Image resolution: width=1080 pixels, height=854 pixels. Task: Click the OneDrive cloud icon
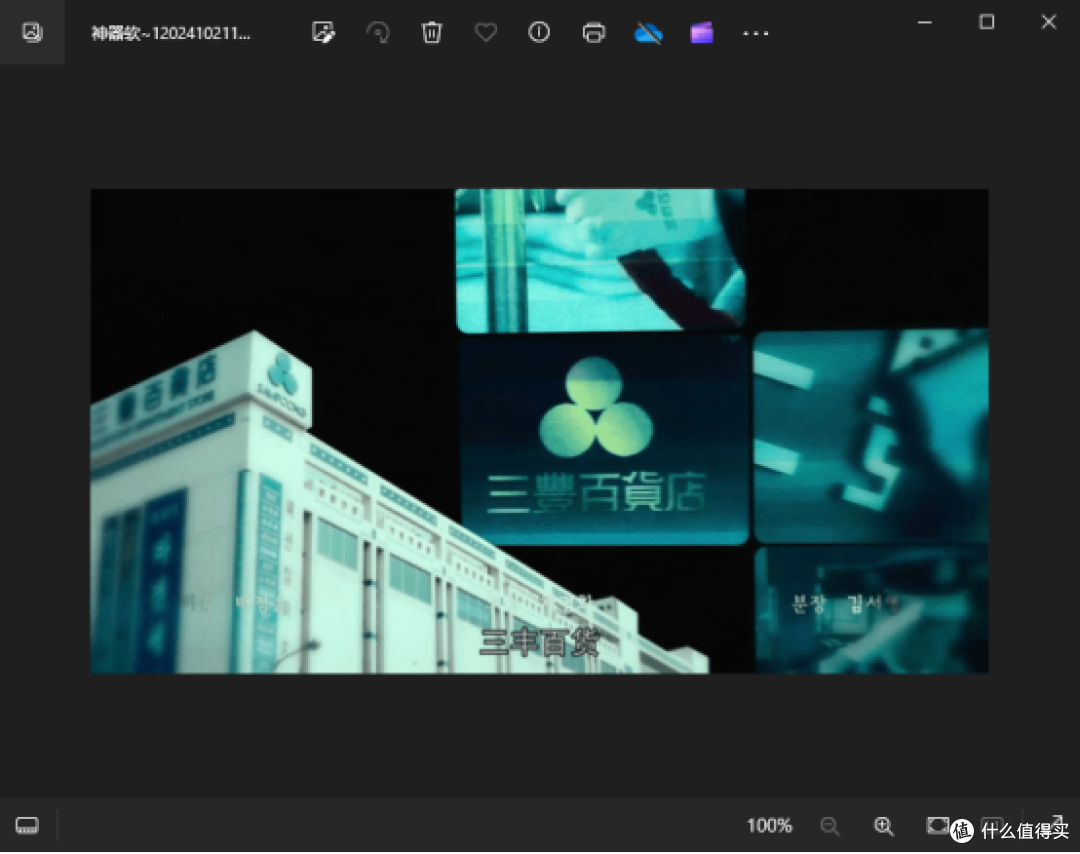coord(647,32)
